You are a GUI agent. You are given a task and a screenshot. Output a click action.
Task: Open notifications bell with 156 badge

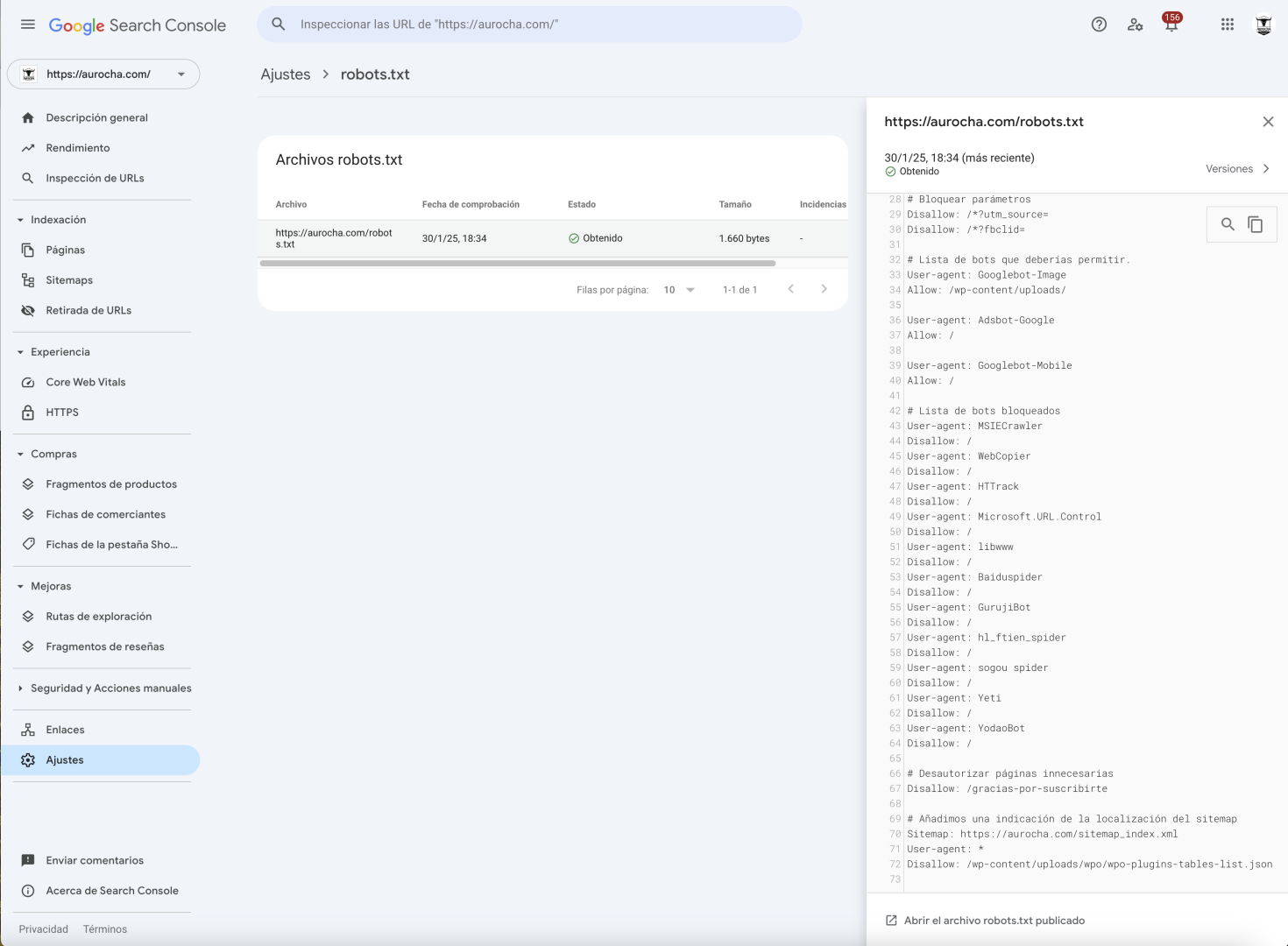[1171, 24]
